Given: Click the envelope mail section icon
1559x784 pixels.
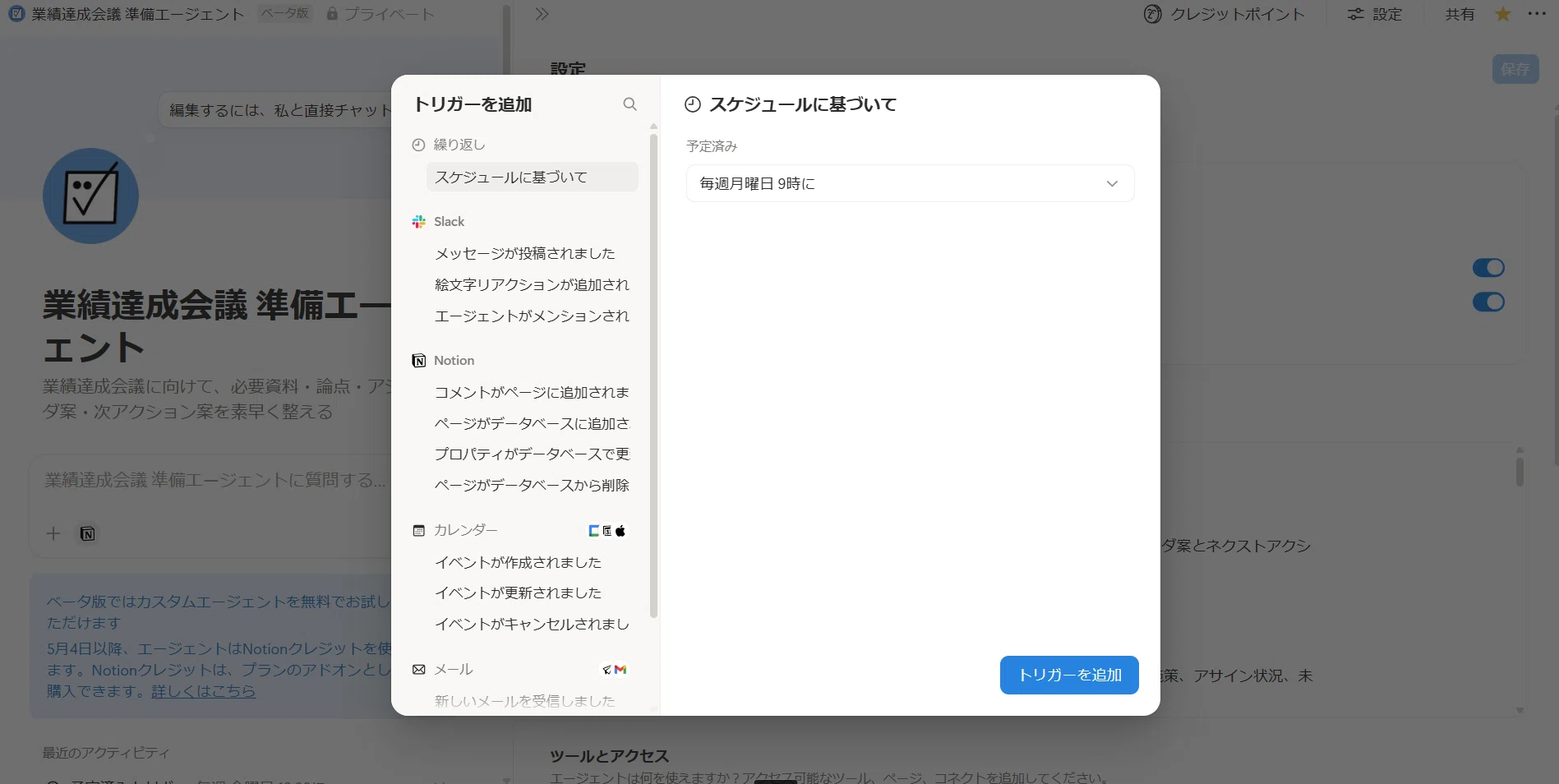Looking at the screenshot, I should [419, 670].
